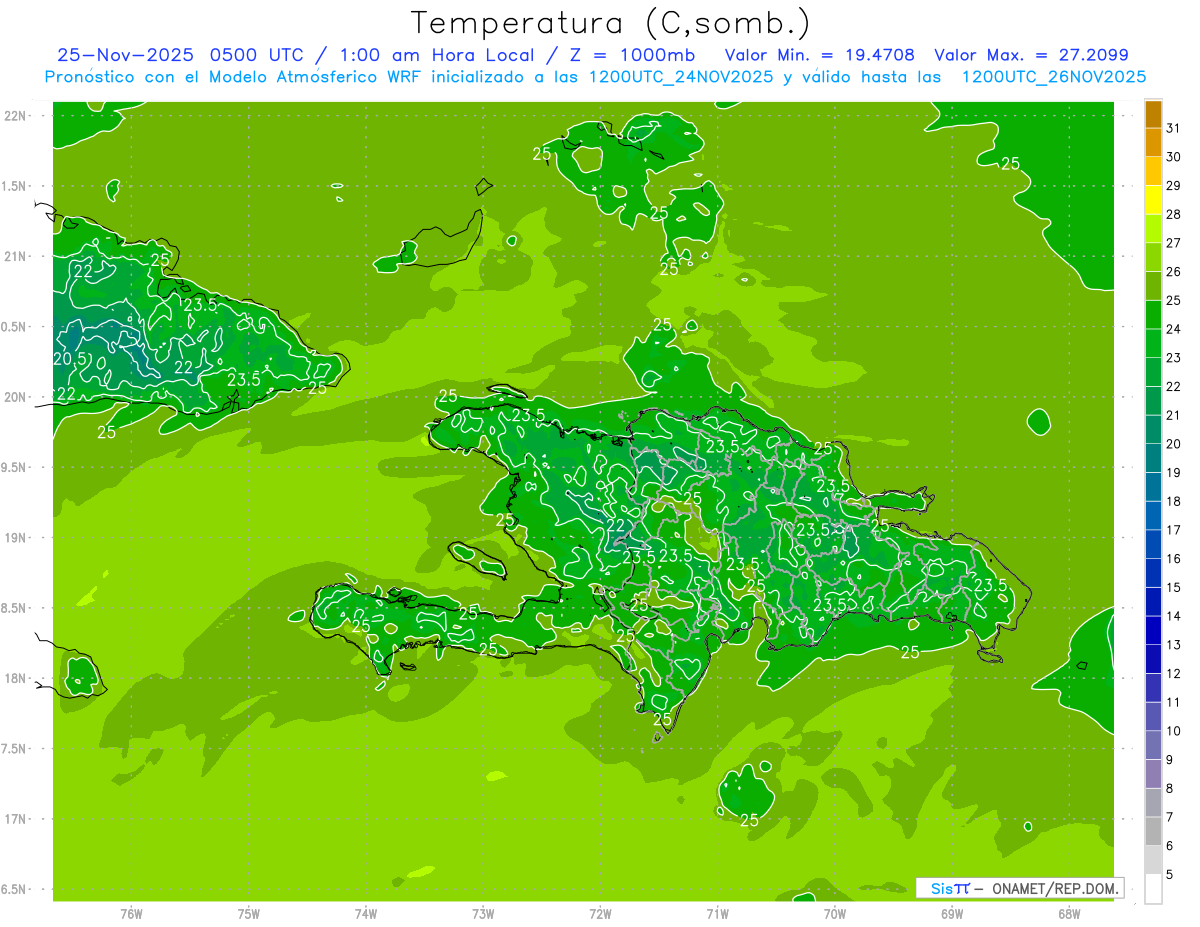The height and width of the screenshot is (927, 1200).
Task: Click the '17N' latitude axis label
Action: 15,819
